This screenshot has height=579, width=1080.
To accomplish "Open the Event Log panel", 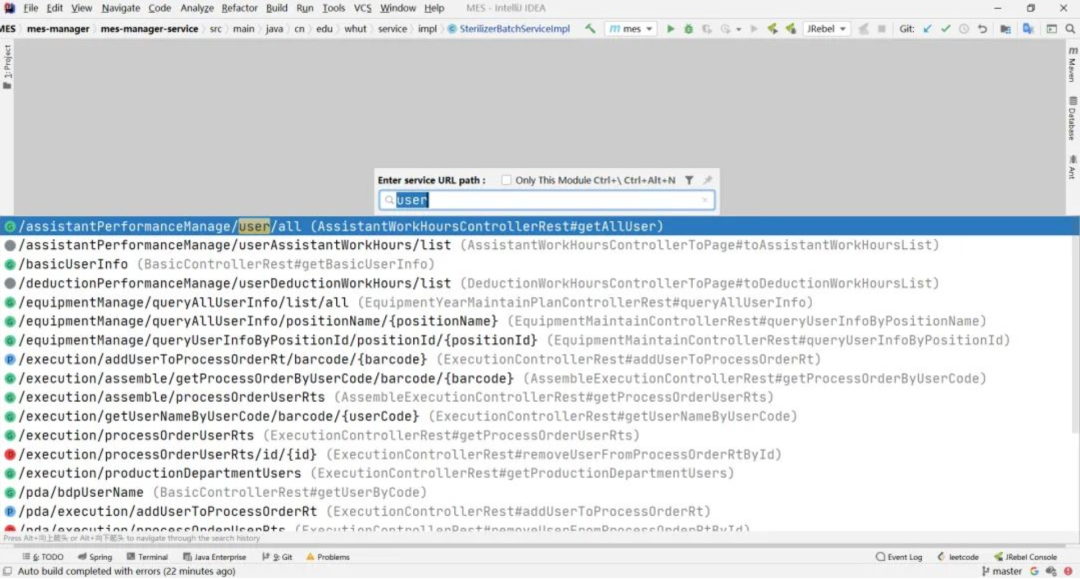I will [x=899, y=557].
